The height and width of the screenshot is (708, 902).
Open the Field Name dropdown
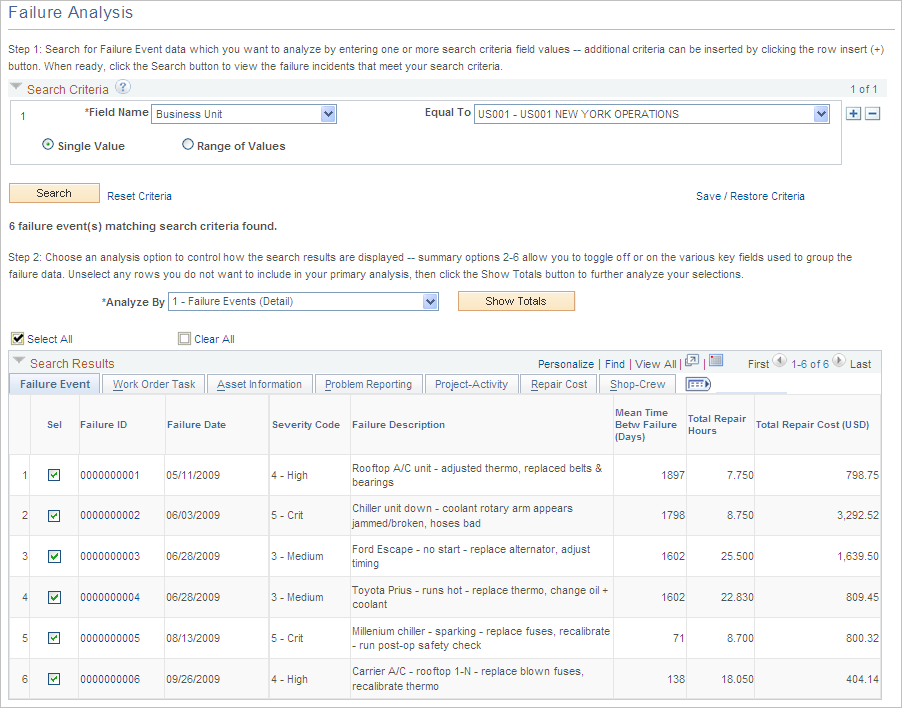point(328,114)
